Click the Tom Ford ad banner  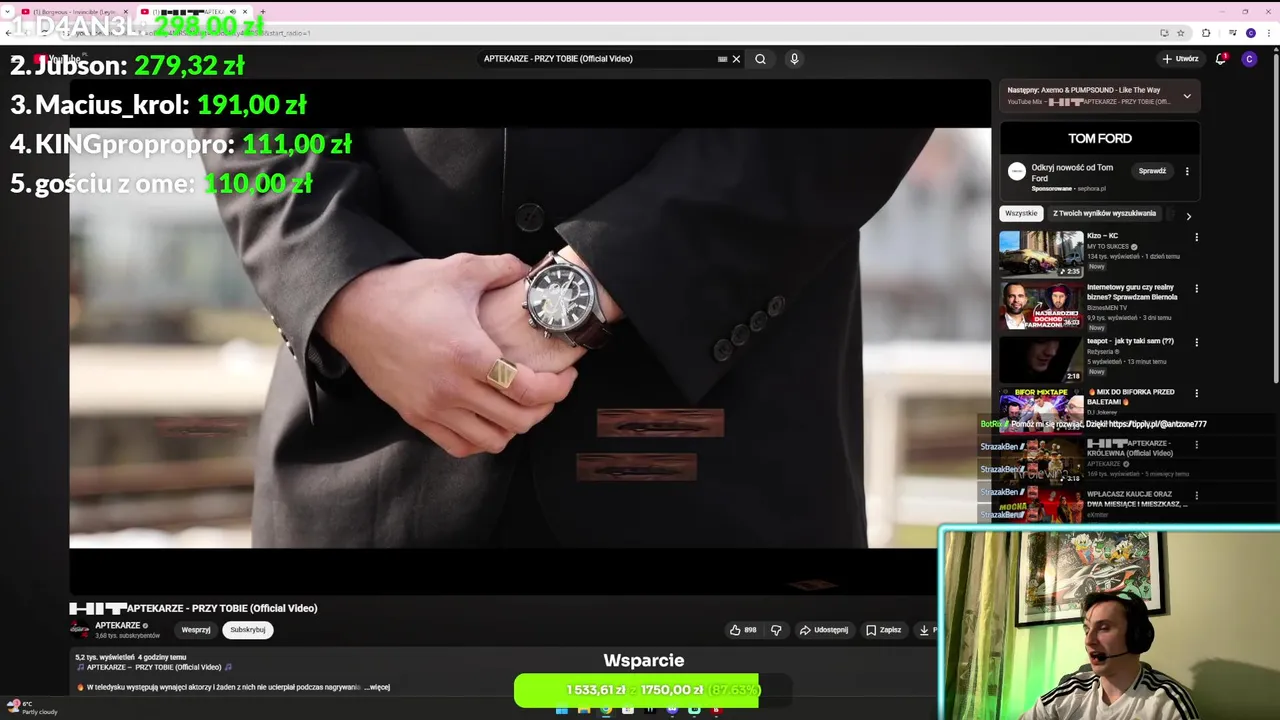(1100, 139)
